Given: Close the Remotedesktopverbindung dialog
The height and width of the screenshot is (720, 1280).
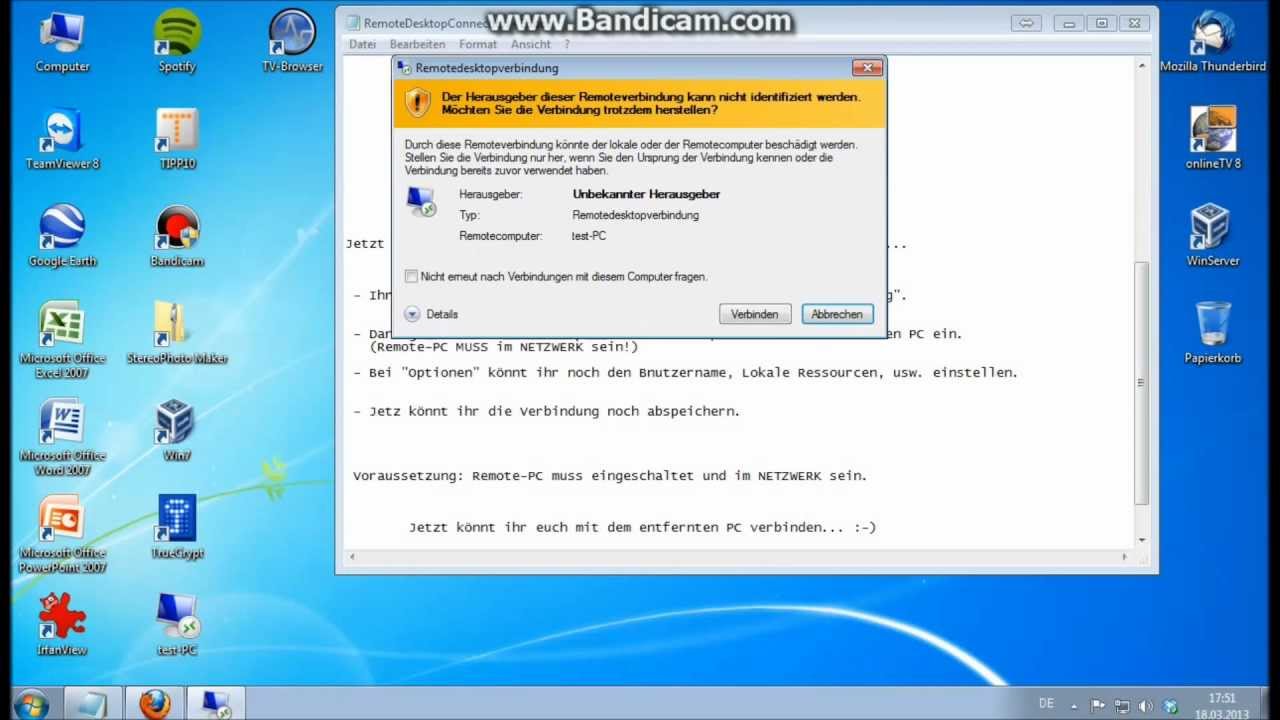Looking at the screenshot, I should [x=867, y=67].
